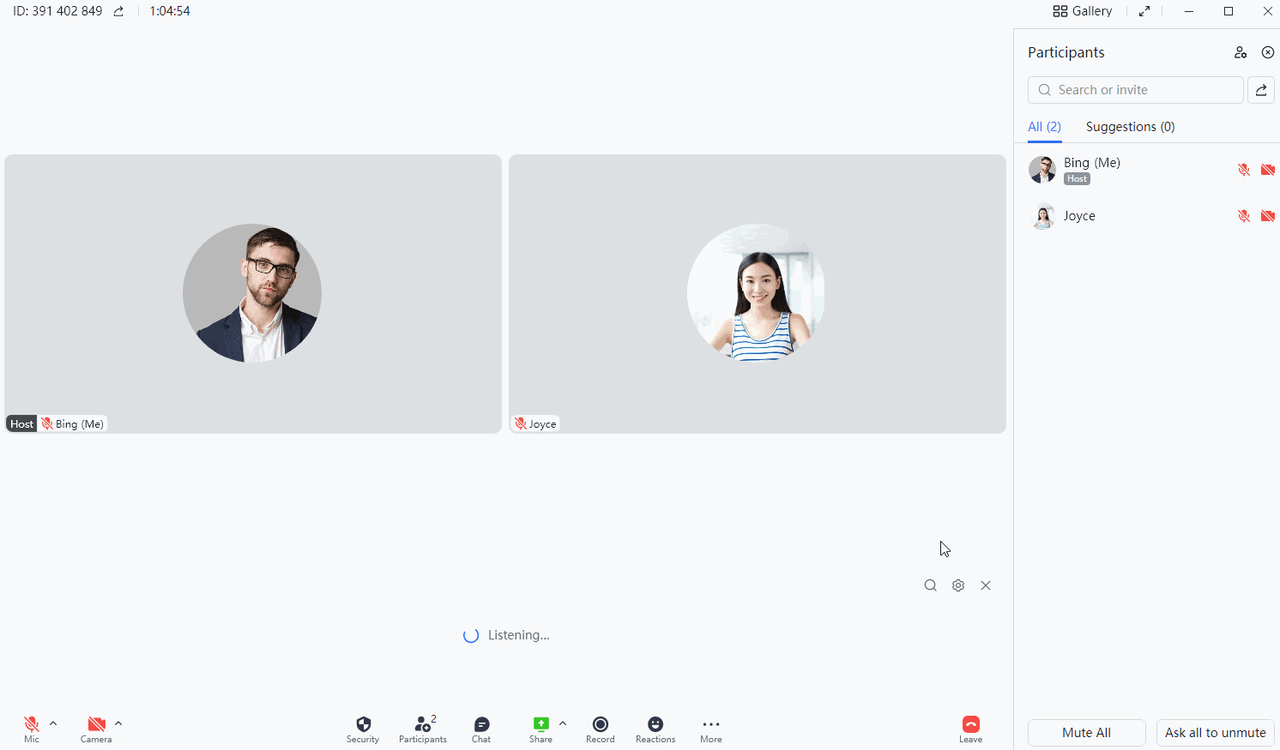Viewport: 1280px width, 750px height.
Task: Click Ask all to unmute
Action: point(1215,732)
